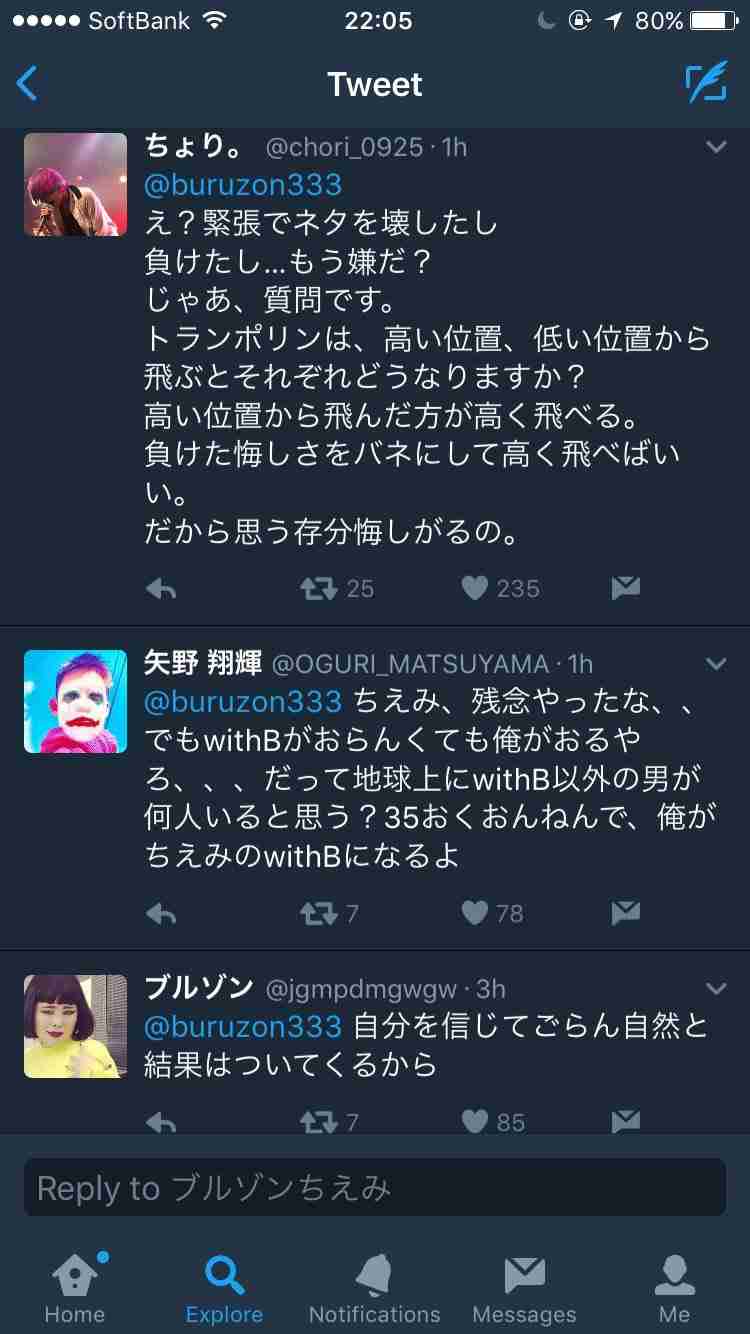Open the @buruzon333 mention in ちょり。tweet
750x1334 pixels.
click(243, 186)
